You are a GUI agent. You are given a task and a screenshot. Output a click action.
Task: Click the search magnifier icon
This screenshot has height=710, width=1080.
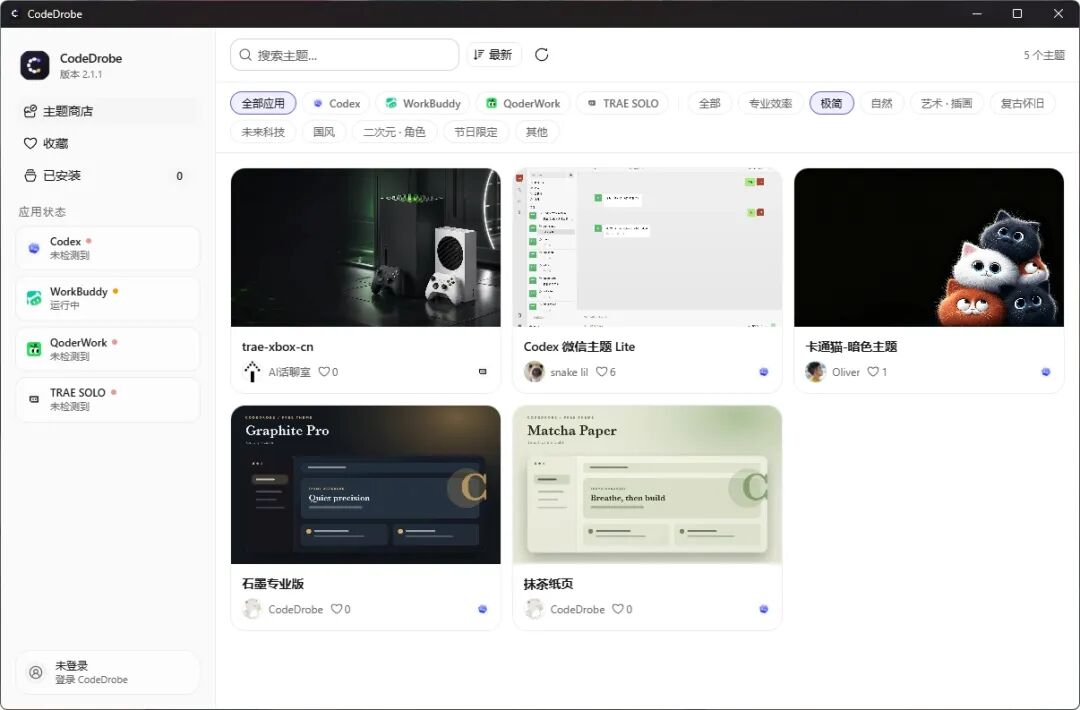pos(245,54)
